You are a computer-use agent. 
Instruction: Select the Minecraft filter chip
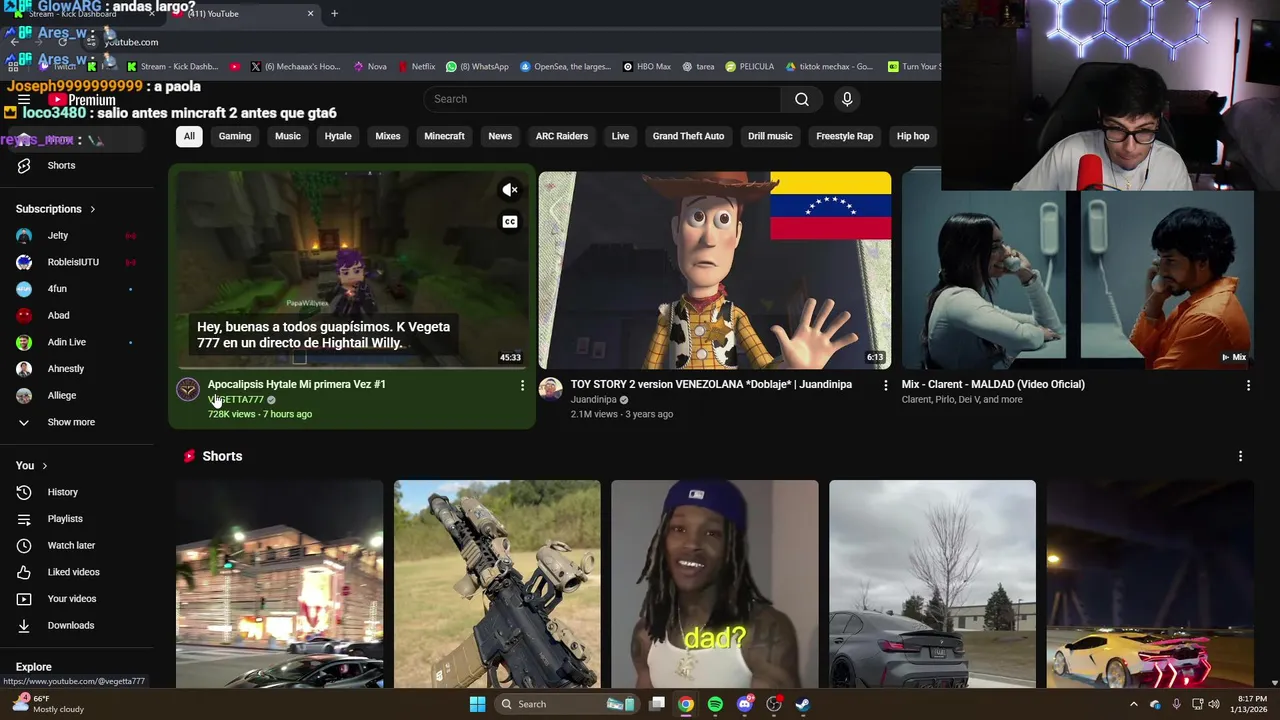[444, 136]
